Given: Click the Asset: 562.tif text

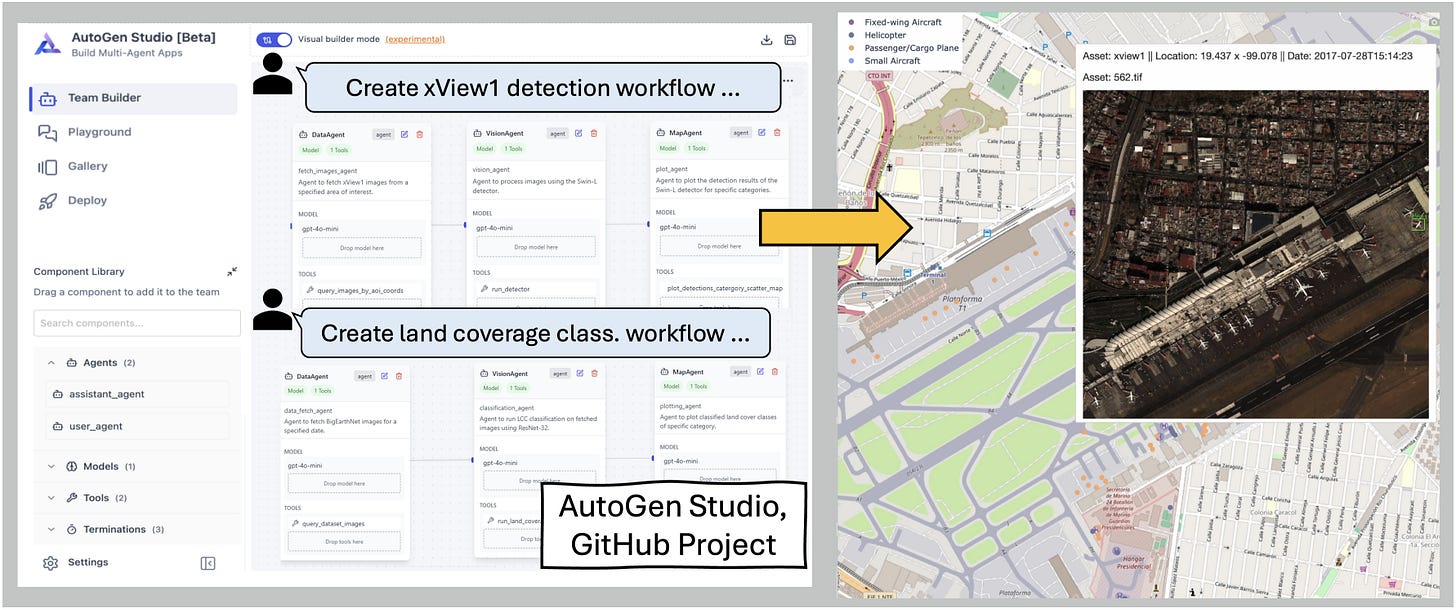Looking at the screenshot, I should (x=1113, y=76).
